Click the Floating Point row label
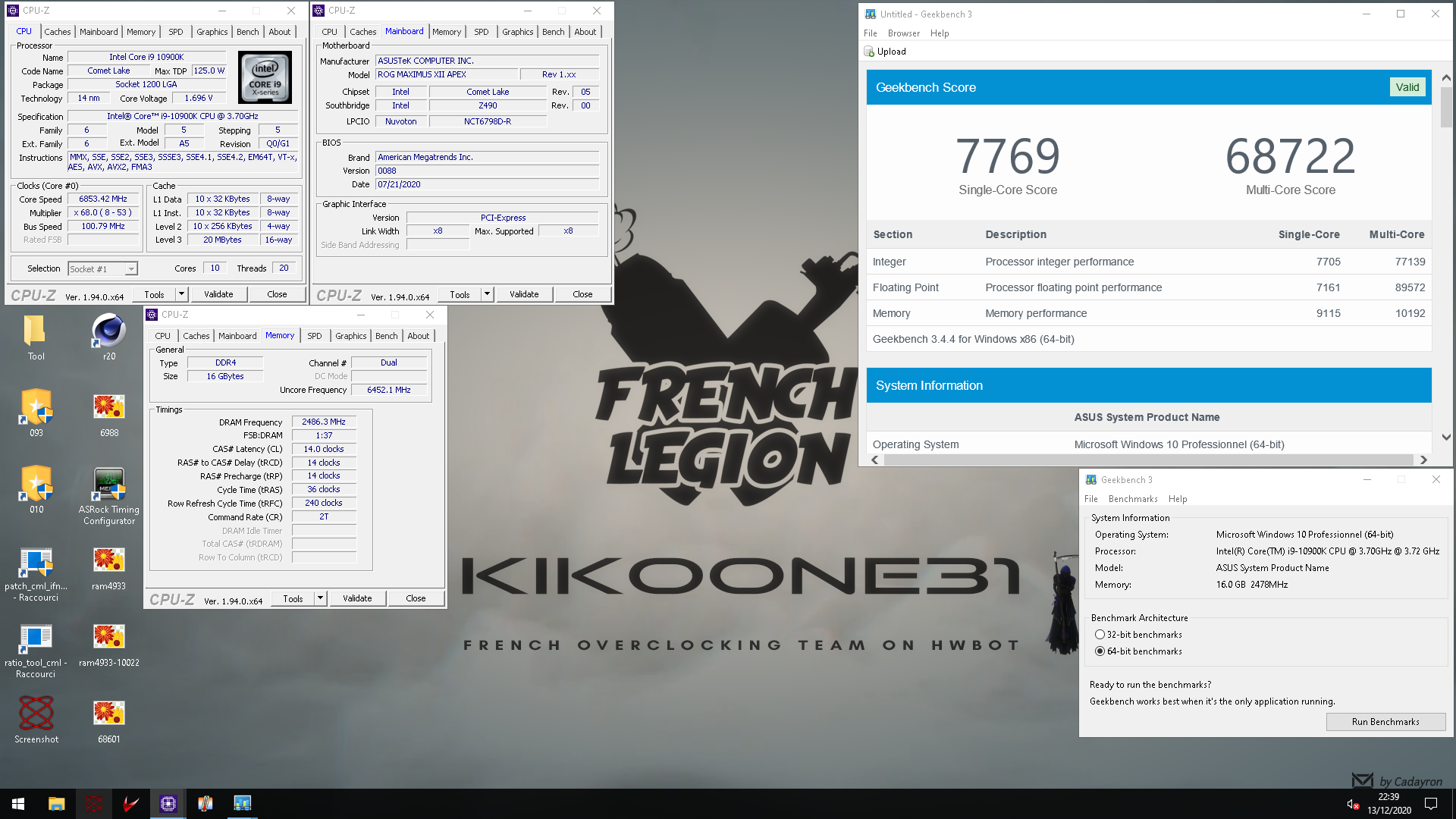The width and height of the screenshot is (1456, 819). click(905, 287)
